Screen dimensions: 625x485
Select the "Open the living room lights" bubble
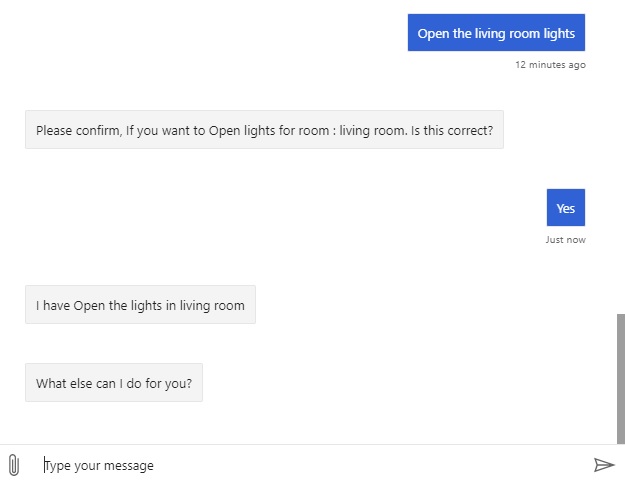pyautogui.click(x=496, y=33)
